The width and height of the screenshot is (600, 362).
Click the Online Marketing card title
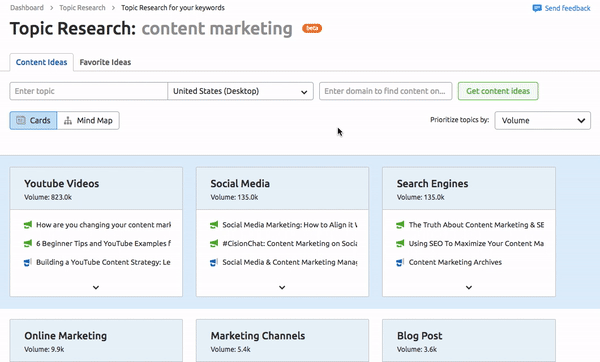[x=65, y=336]
